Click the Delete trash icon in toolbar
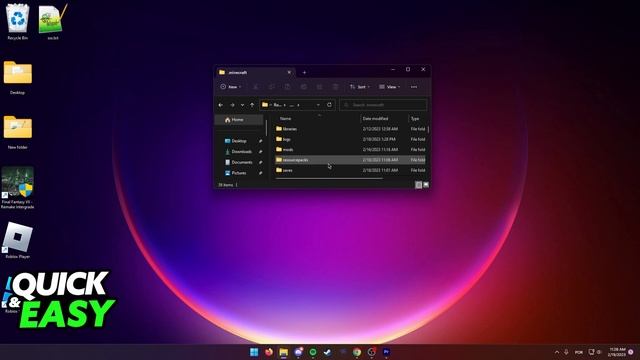The height and width of the screenshot is (360, 640). click(x=335, y=87)
